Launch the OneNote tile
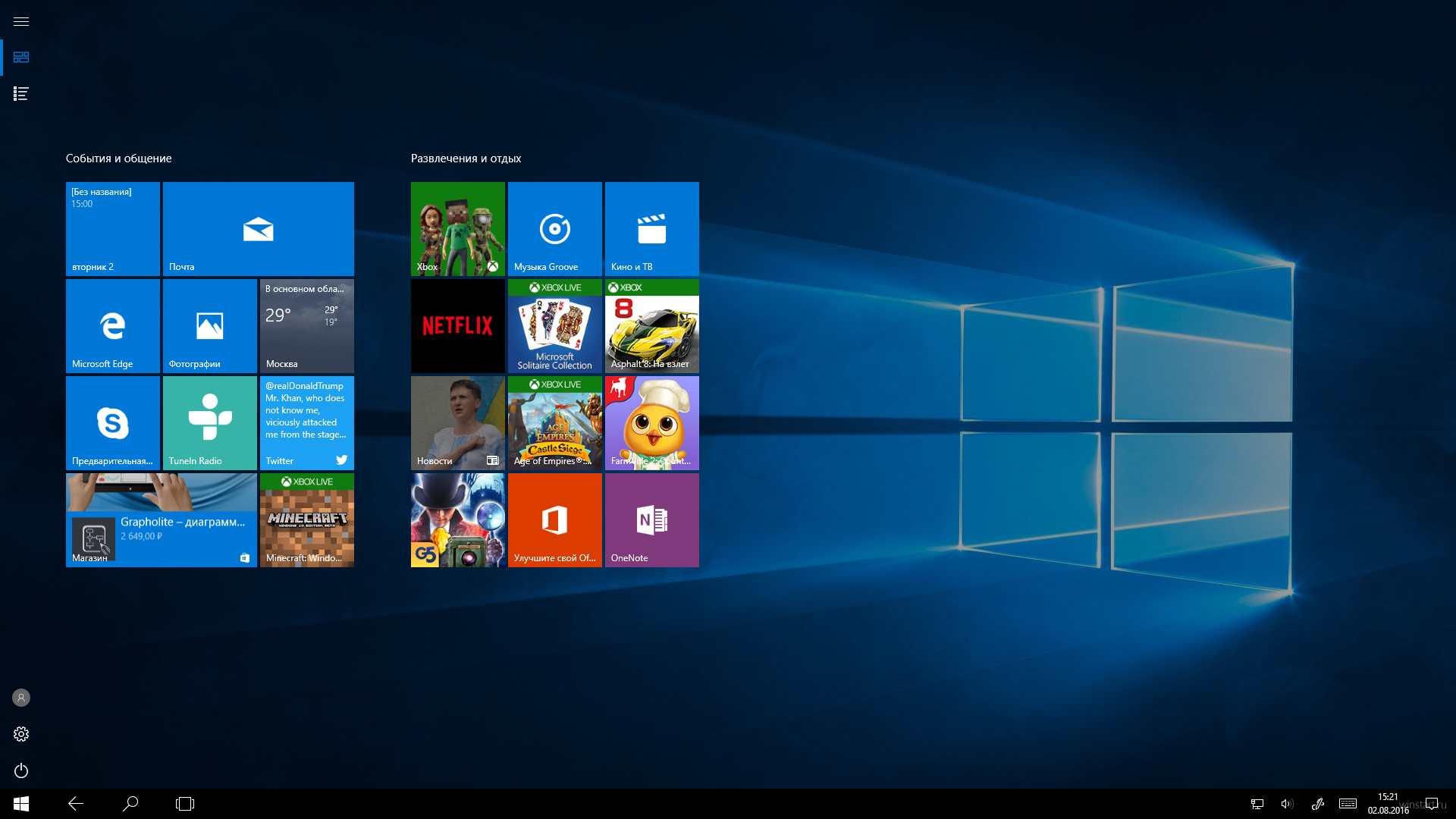This screenshot has width=1456, height=819. coord(652,520)
